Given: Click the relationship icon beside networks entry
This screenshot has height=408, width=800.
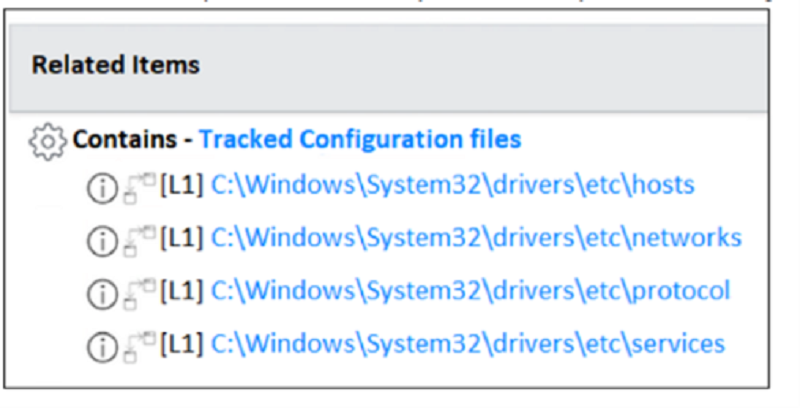Looking at the screenshot, I should pyautogui.click(x=137, y=240).
